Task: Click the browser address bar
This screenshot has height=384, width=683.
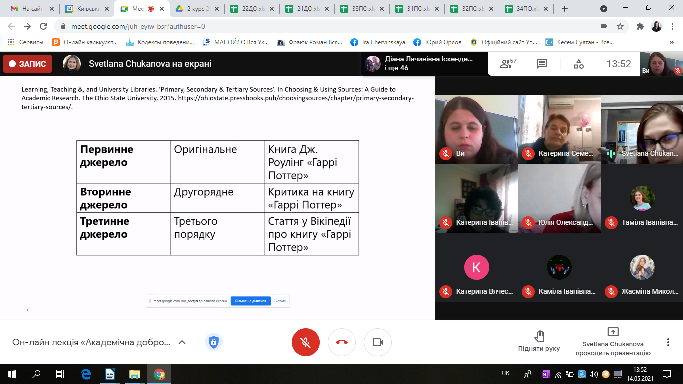Action: point(331,27)
